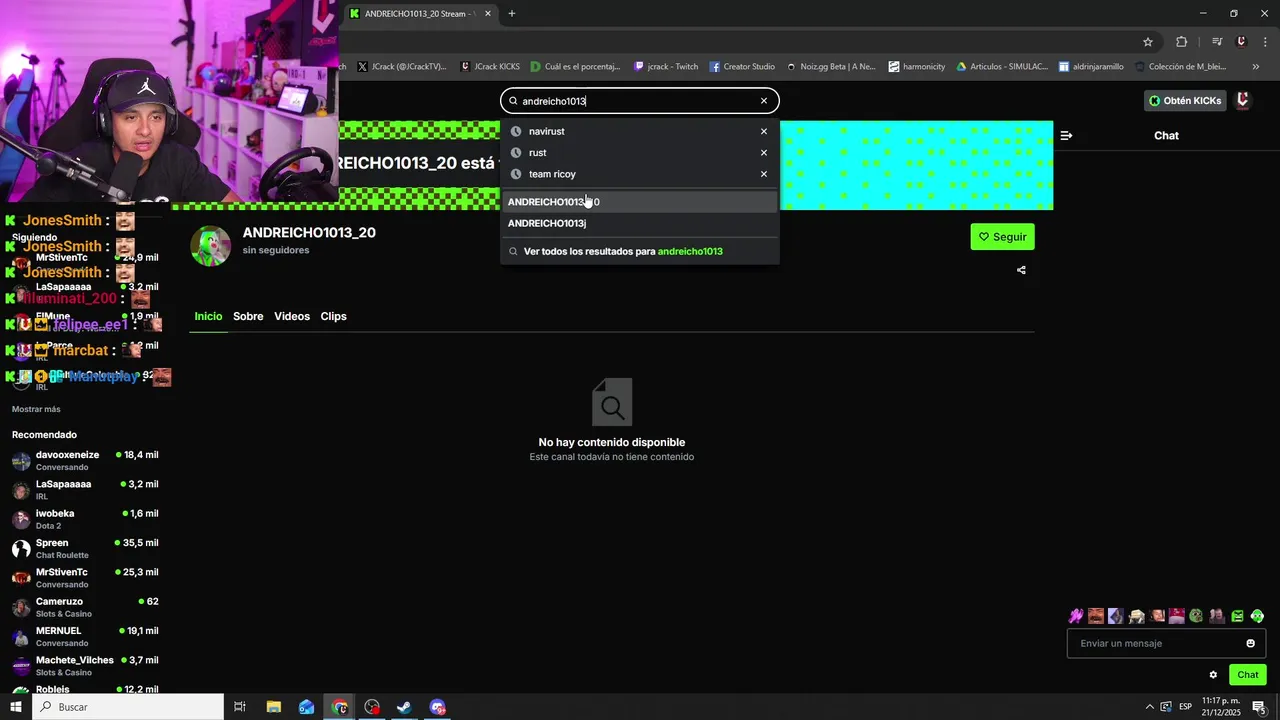The width and height of the screenshot is (1280, 720).
Task: Show more bookmarks with chevron
Action: (x=1255, y=67)
